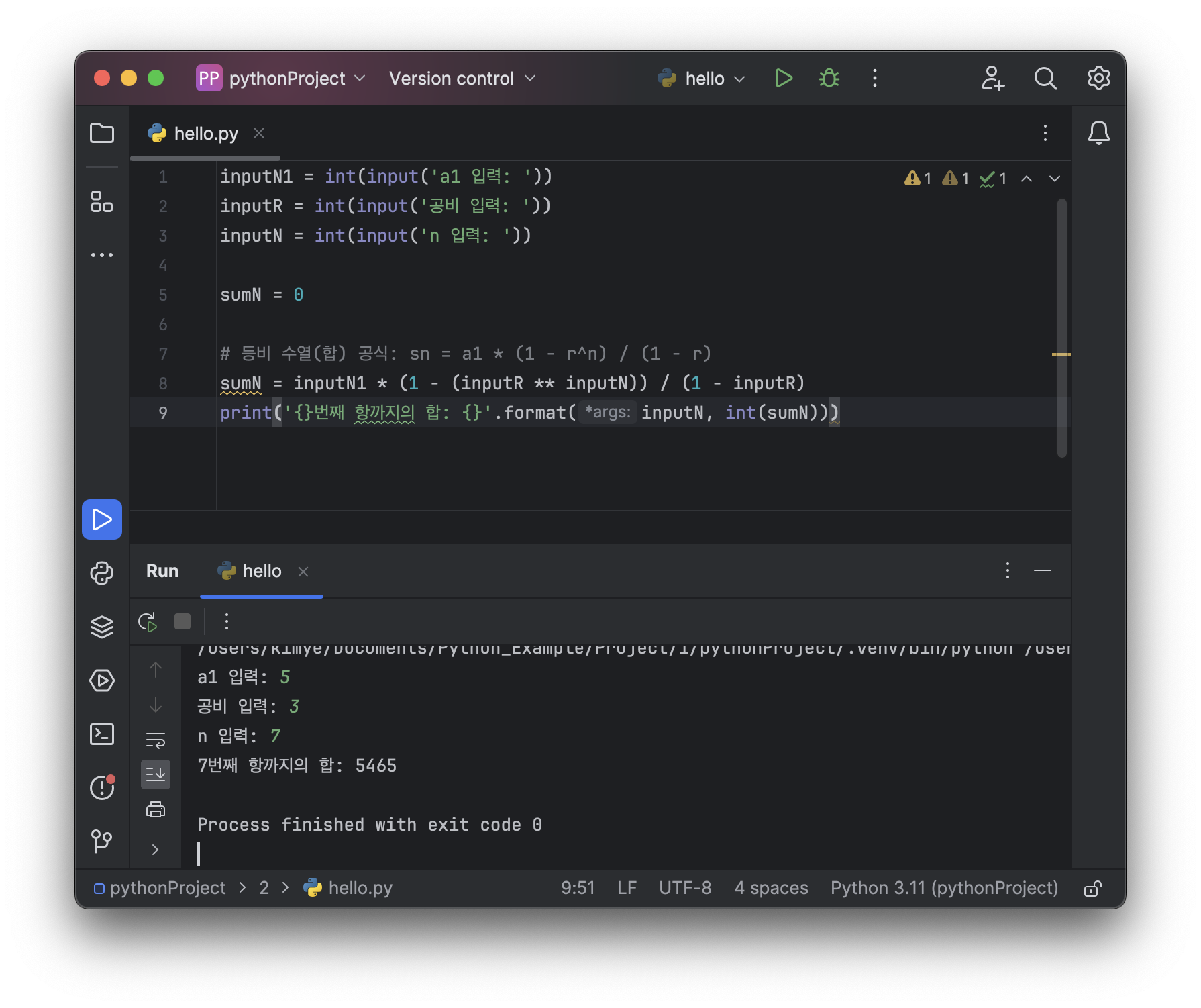
Task: Switch Python 3.11 interpreter
Action: tap(944, 888)
